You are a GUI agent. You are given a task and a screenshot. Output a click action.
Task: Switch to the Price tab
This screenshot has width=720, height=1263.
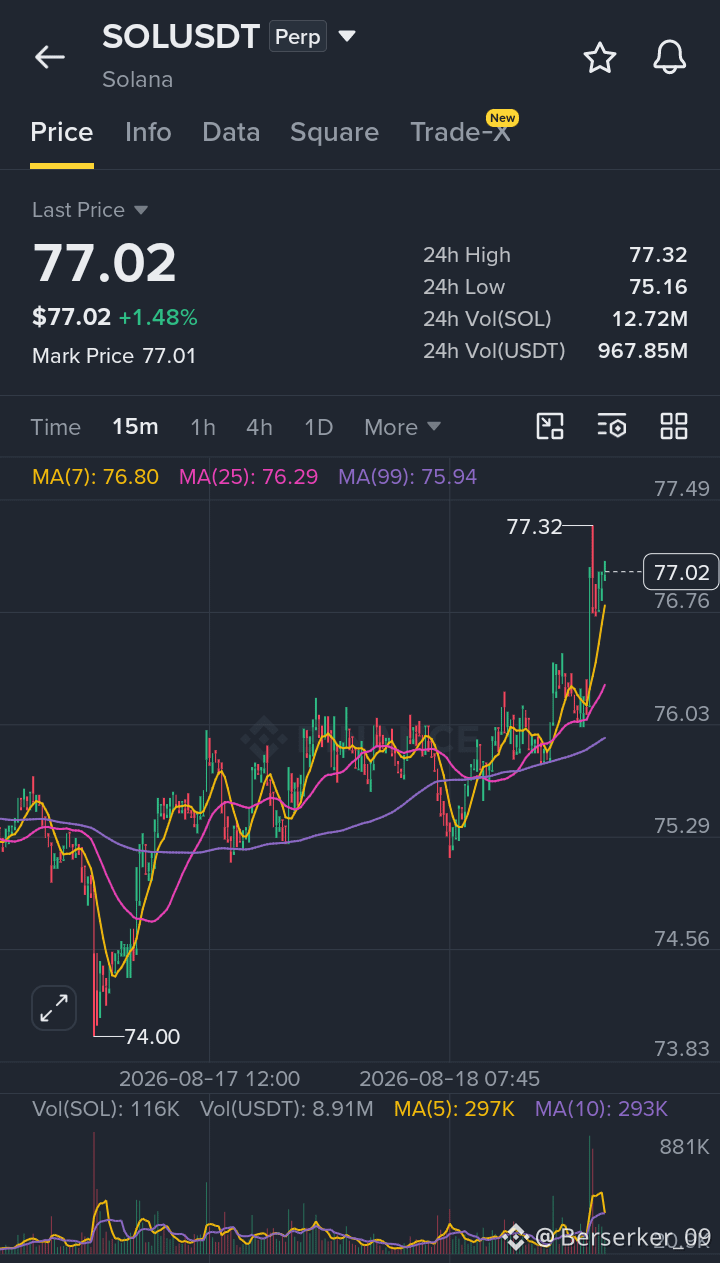(62, 132)
